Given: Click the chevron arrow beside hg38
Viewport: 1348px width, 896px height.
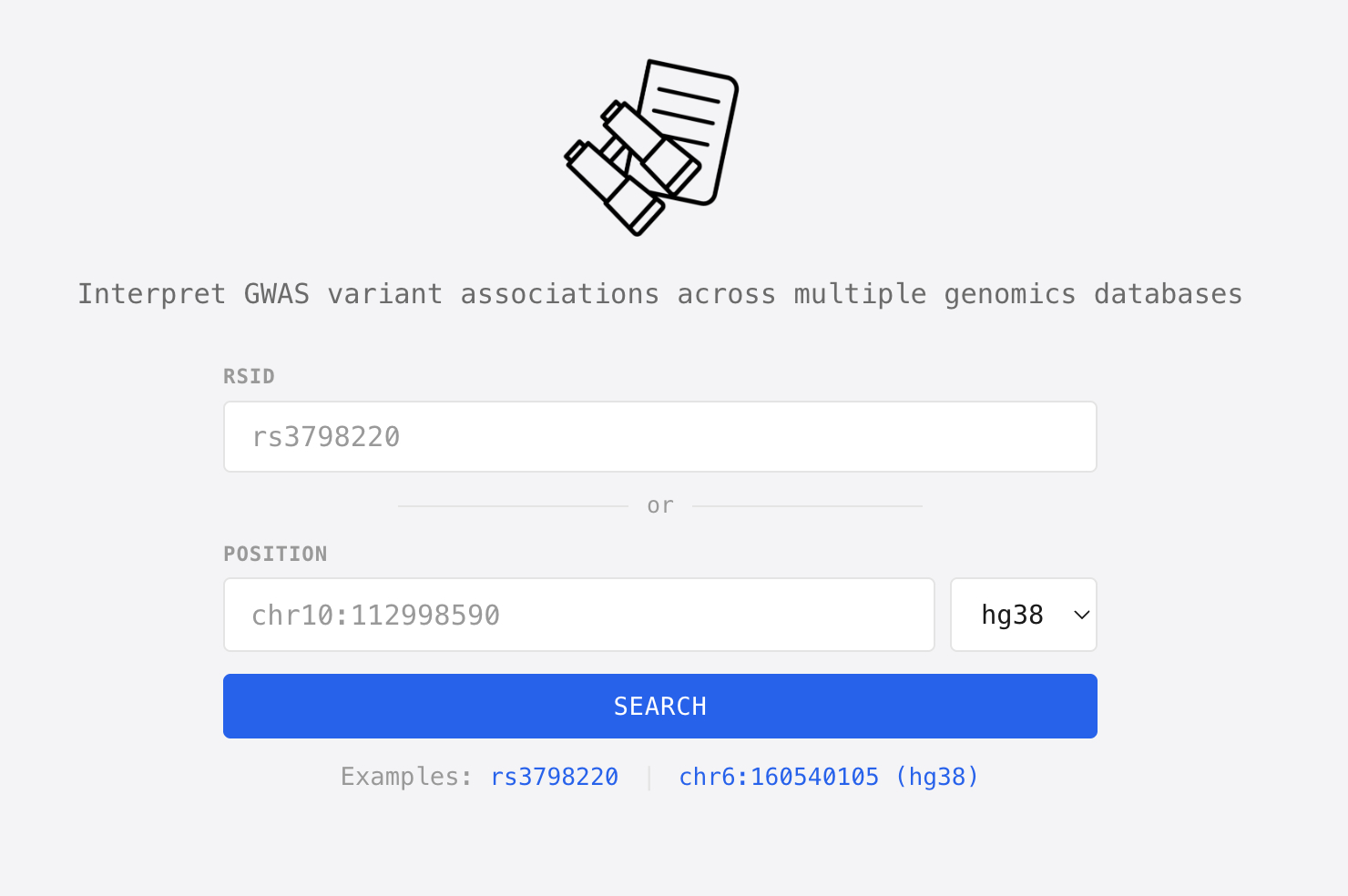Looking at the screenshot, I should [1081, 615].
